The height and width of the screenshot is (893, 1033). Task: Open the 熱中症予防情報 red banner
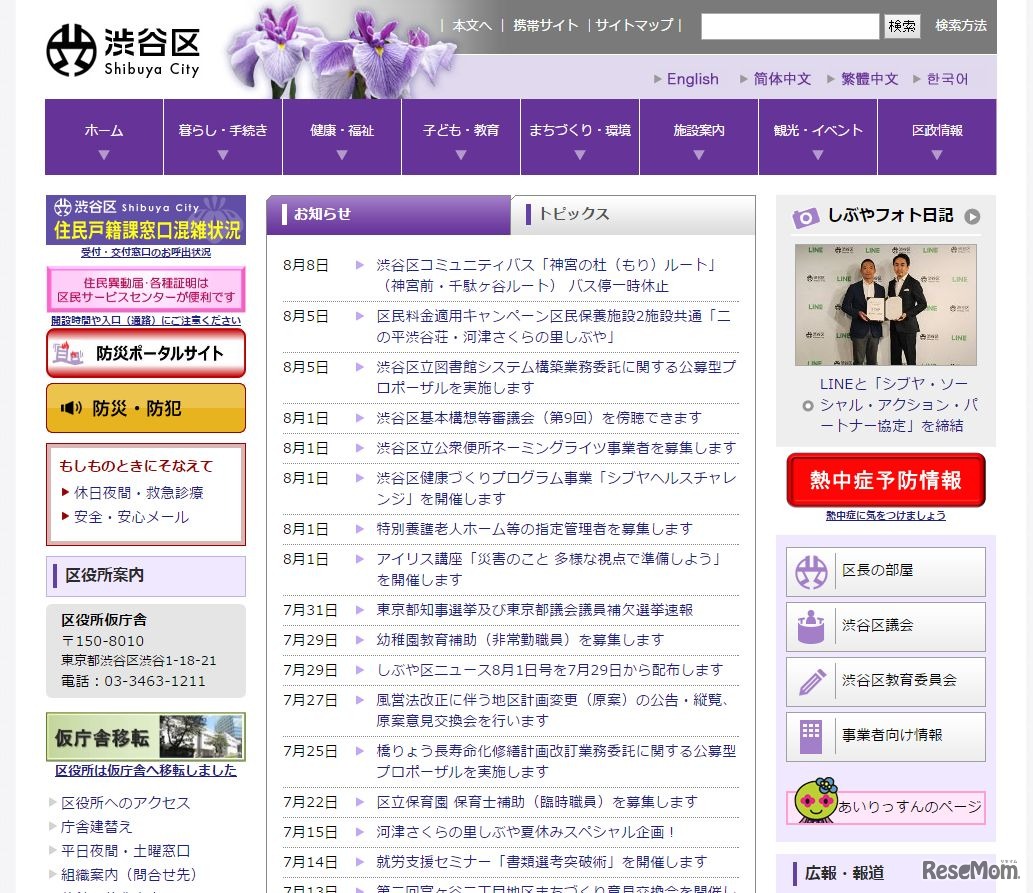tap(886, 480)
